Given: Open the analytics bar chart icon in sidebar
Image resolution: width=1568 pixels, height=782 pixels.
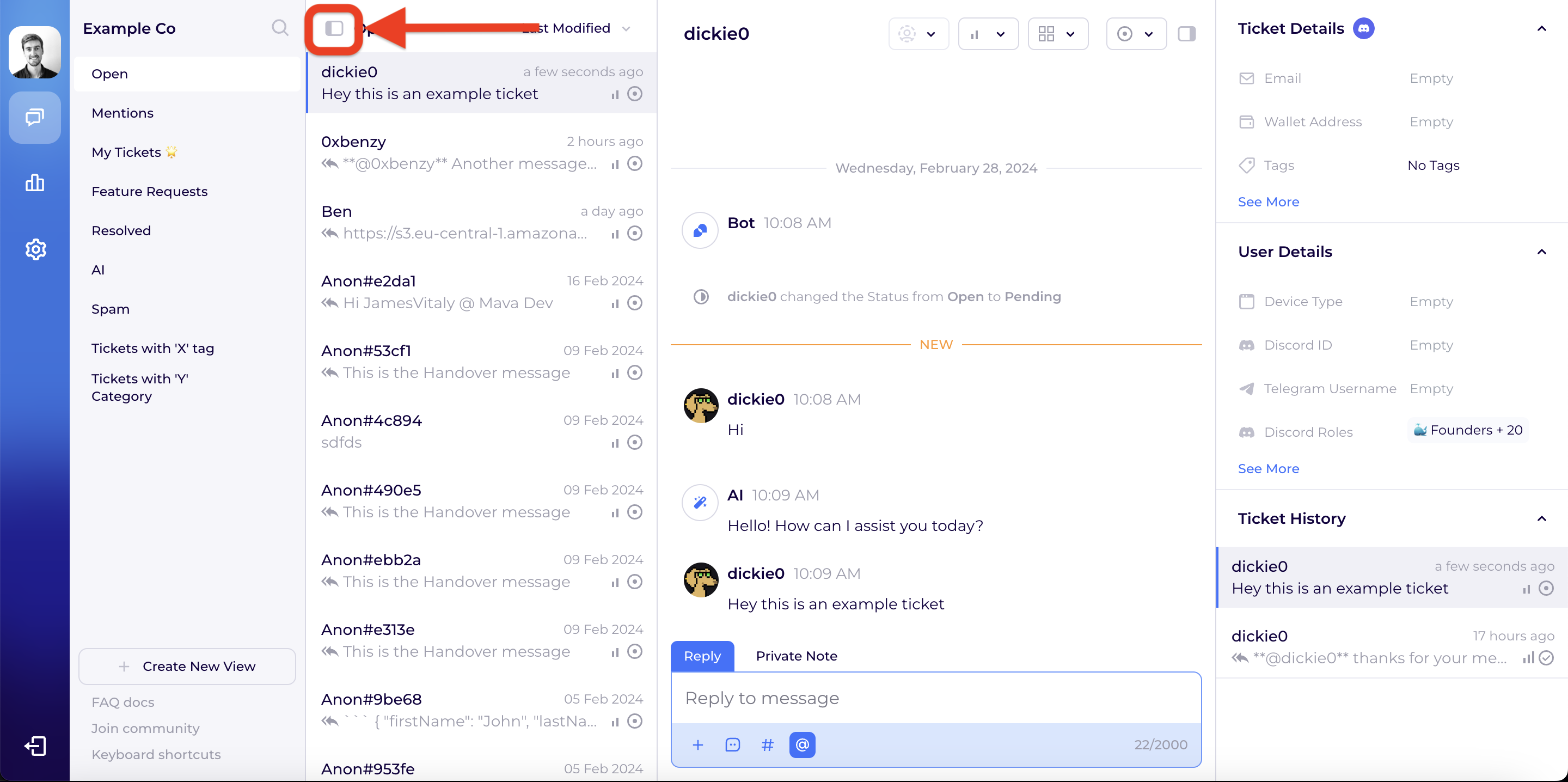Looking at the screenshot, I should pos(35,183).
